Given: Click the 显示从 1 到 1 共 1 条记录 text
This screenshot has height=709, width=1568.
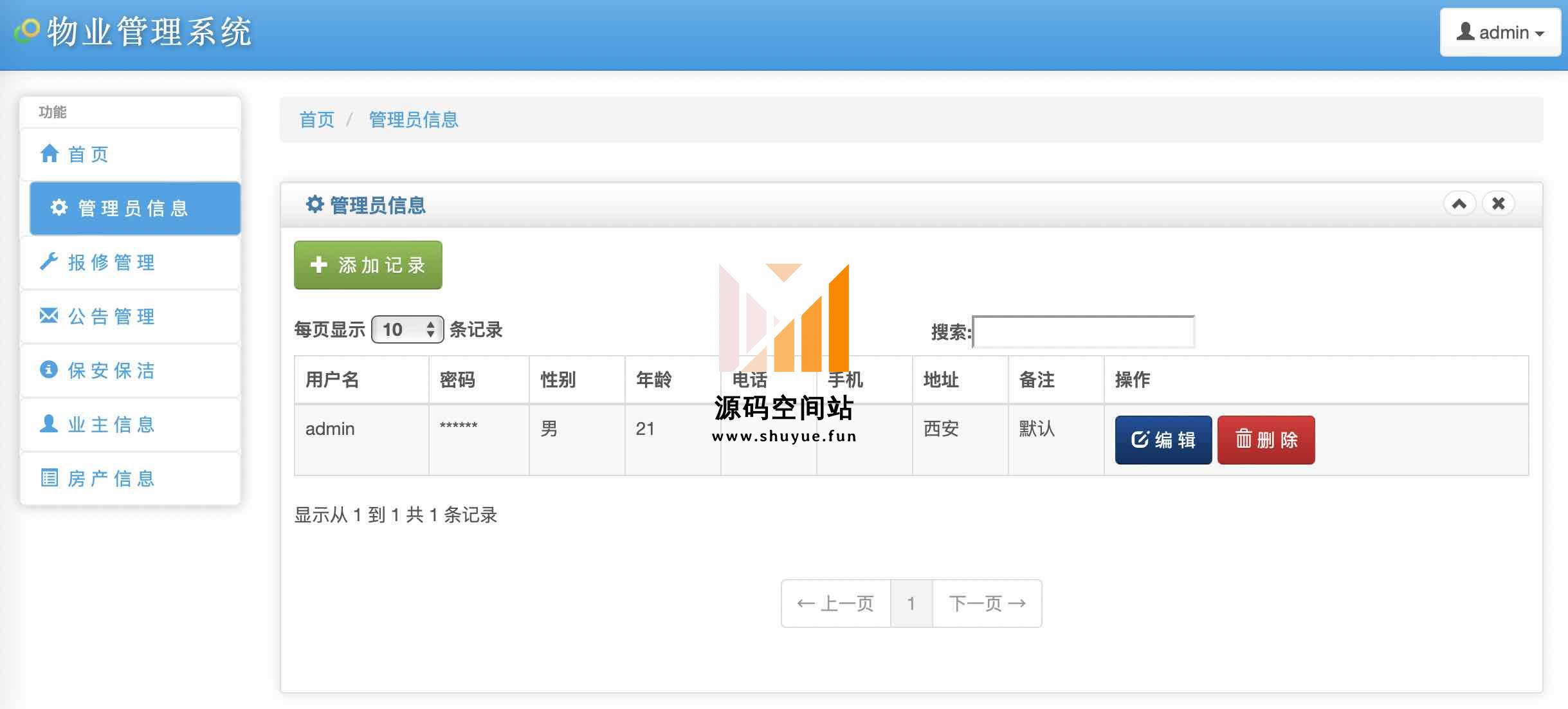Looking at the screenshot, I should pos(396,515).
